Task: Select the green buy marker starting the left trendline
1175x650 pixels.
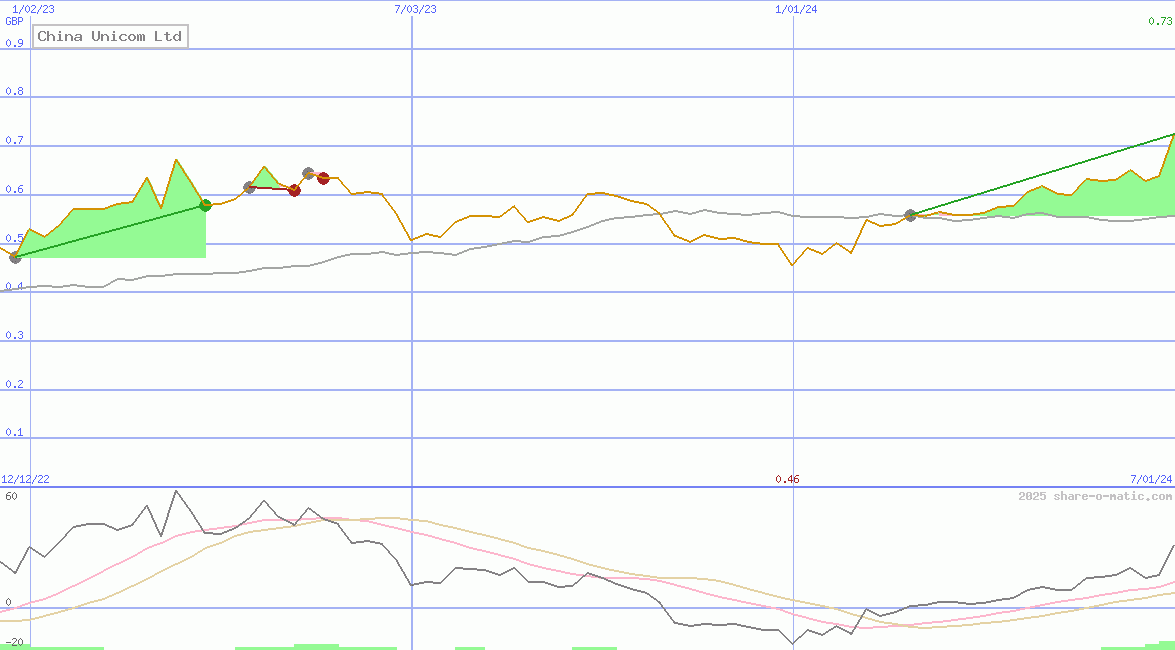Action: pos(14,257)
